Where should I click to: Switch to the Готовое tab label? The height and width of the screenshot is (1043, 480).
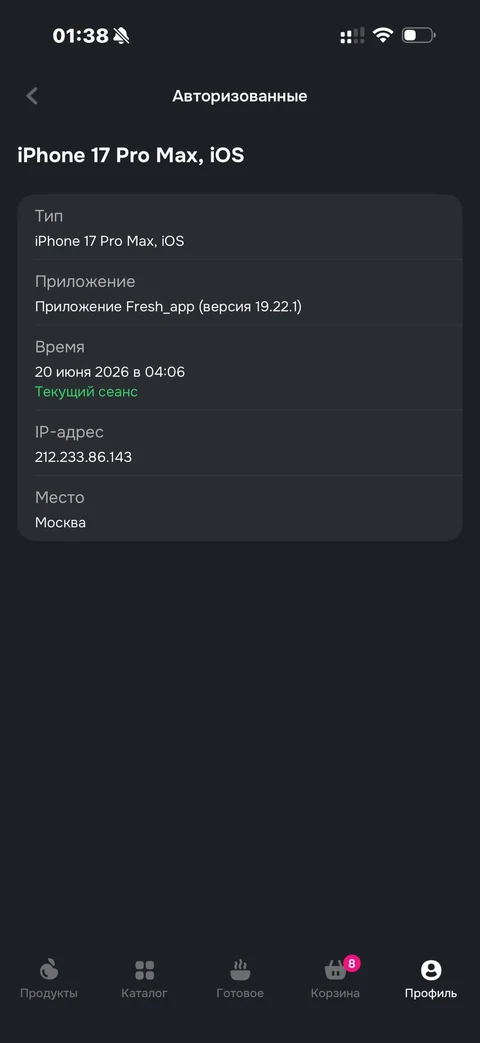click(240, 993)
